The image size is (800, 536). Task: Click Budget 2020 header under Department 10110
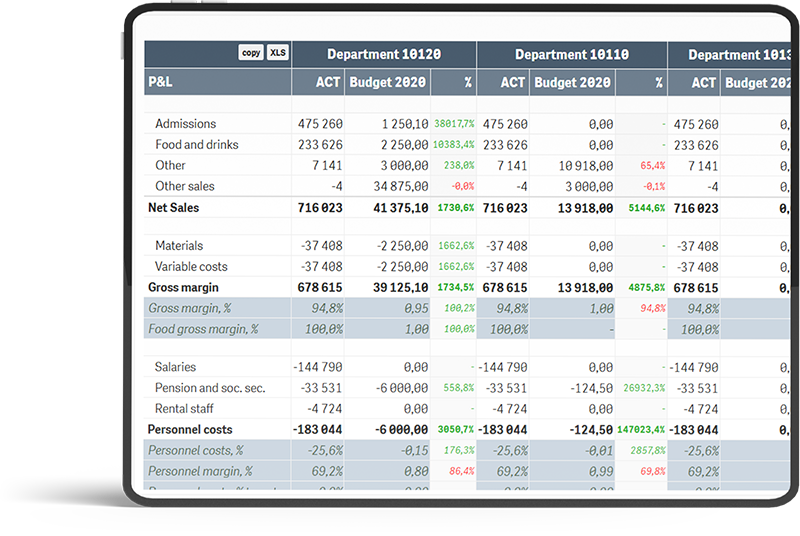pos(571,82)
